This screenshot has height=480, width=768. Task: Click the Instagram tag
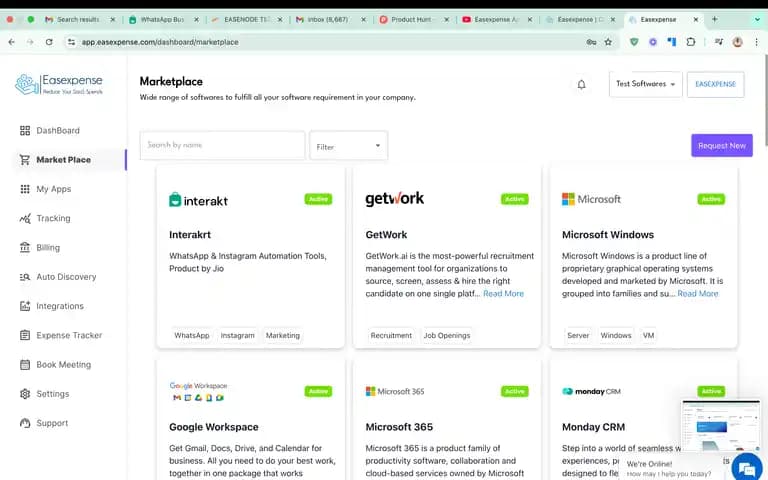pos(238,336)
